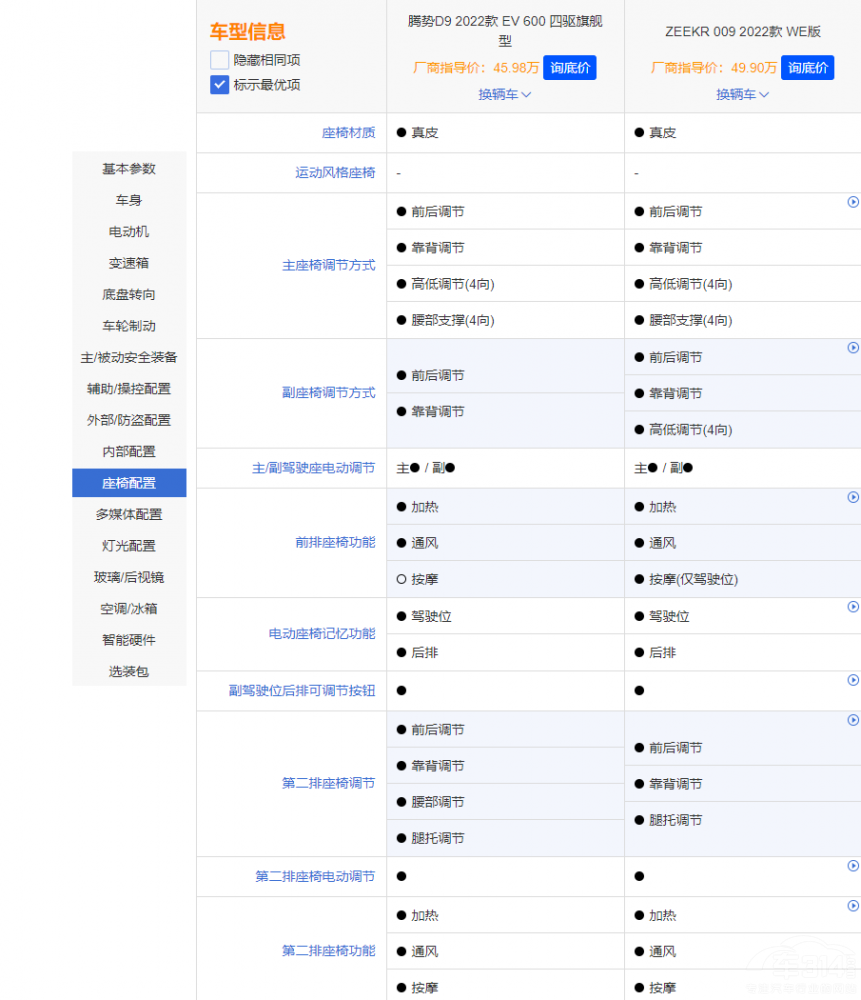
Task: Enable the 隐藏相同项 checkbox
Action: click(218, 60)
